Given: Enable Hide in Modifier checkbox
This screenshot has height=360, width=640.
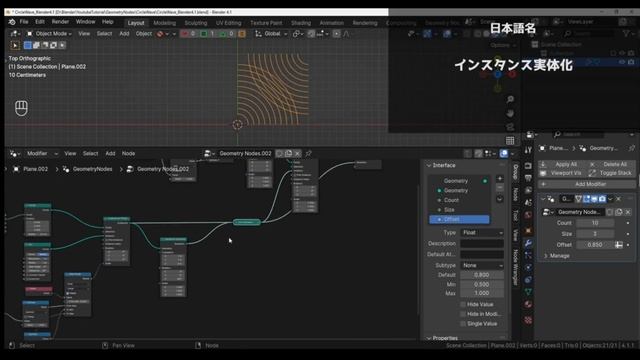Looking at the screenshot, I should (x=463, y=314).
